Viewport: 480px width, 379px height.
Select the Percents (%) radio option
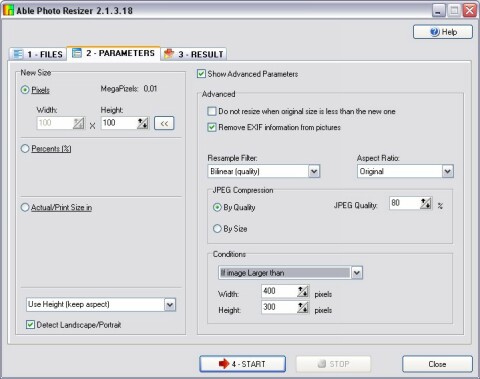[25, 149]
